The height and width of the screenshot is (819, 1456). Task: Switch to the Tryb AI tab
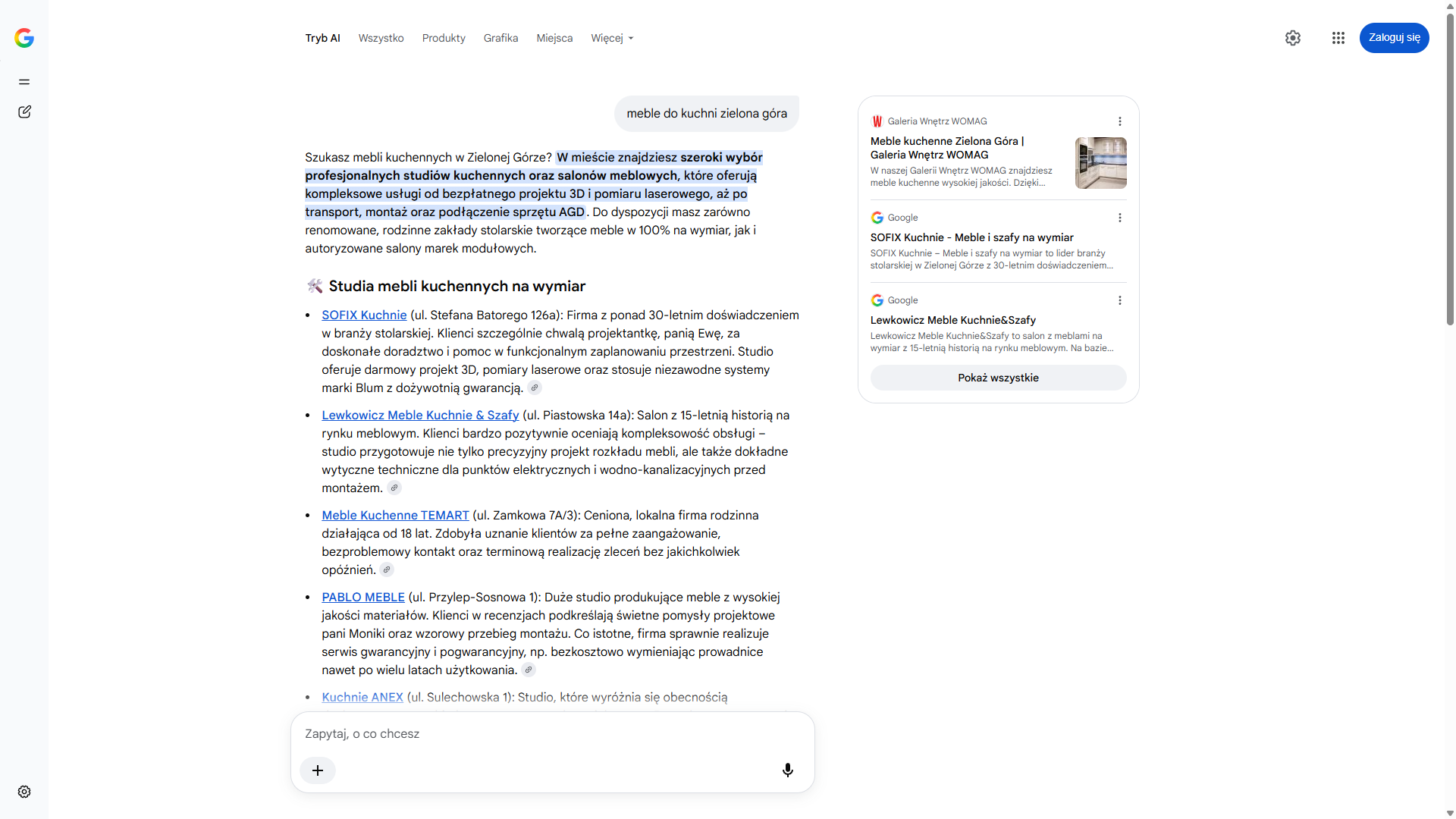pos(322,38)
